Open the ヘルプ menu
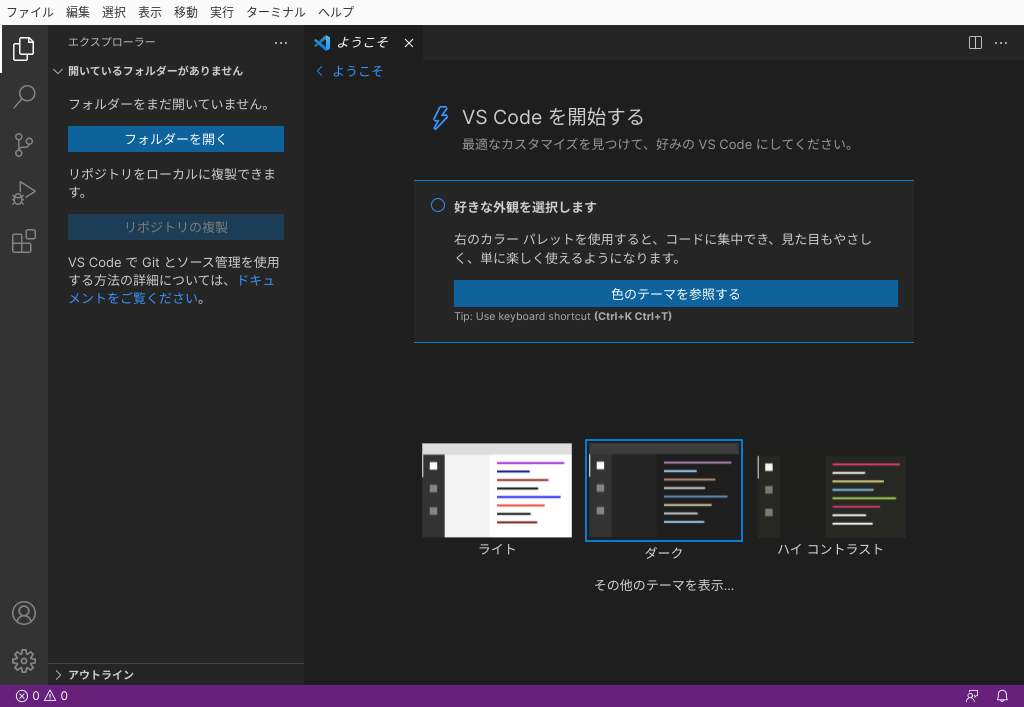This screenshot has height=707, width=1024. (336, 12)
